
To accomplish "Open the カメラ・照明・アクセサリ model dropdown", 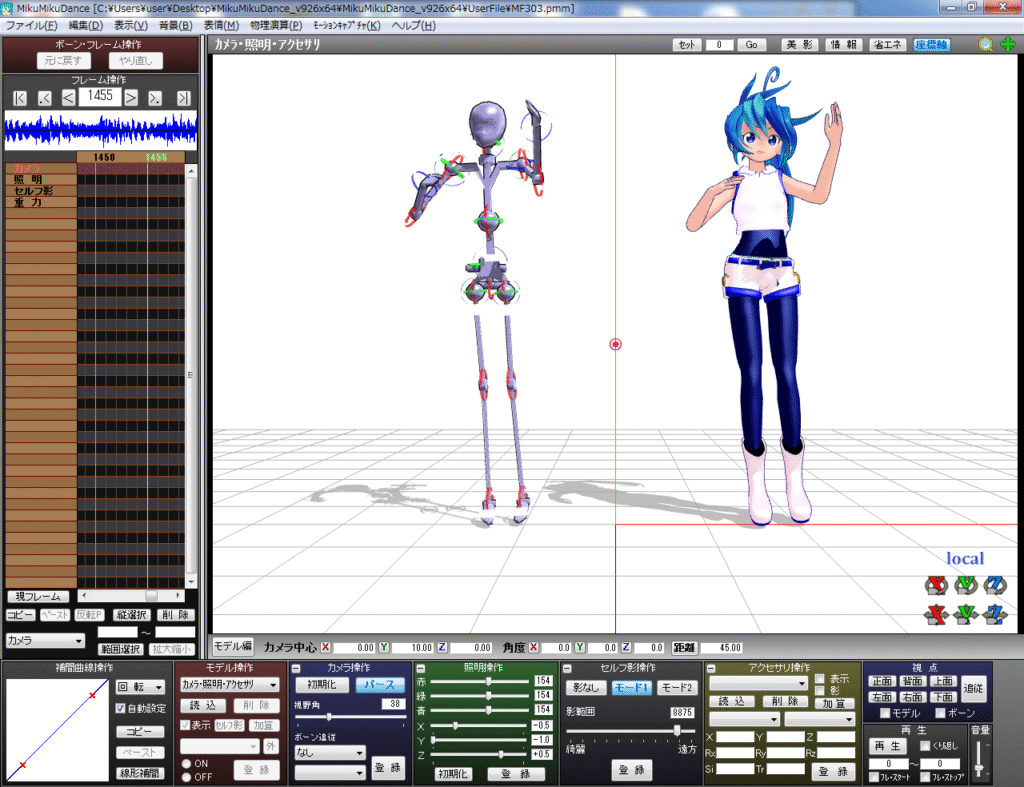I will (229, 684).
